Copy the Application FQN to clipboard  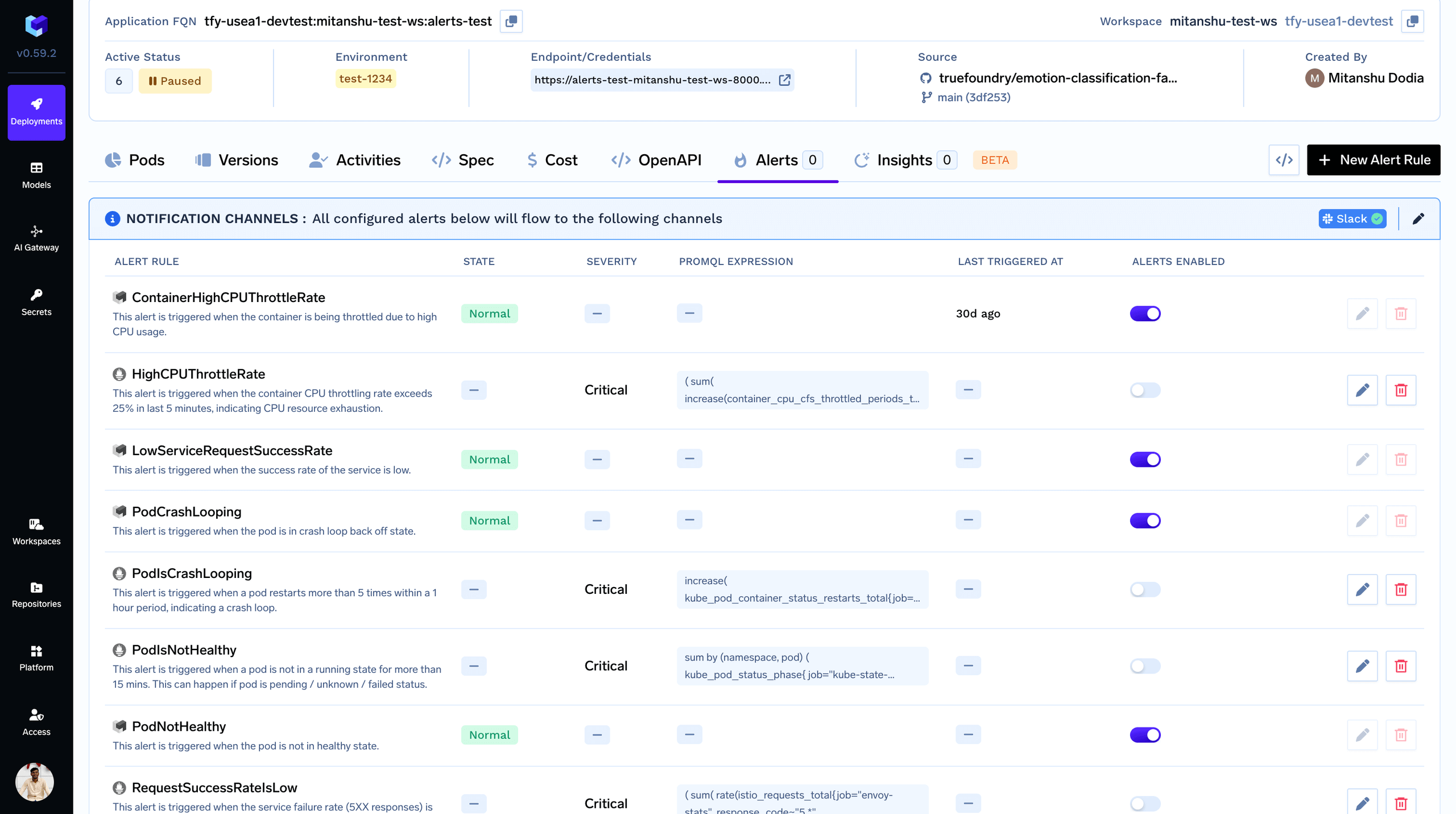pos(511,21)
